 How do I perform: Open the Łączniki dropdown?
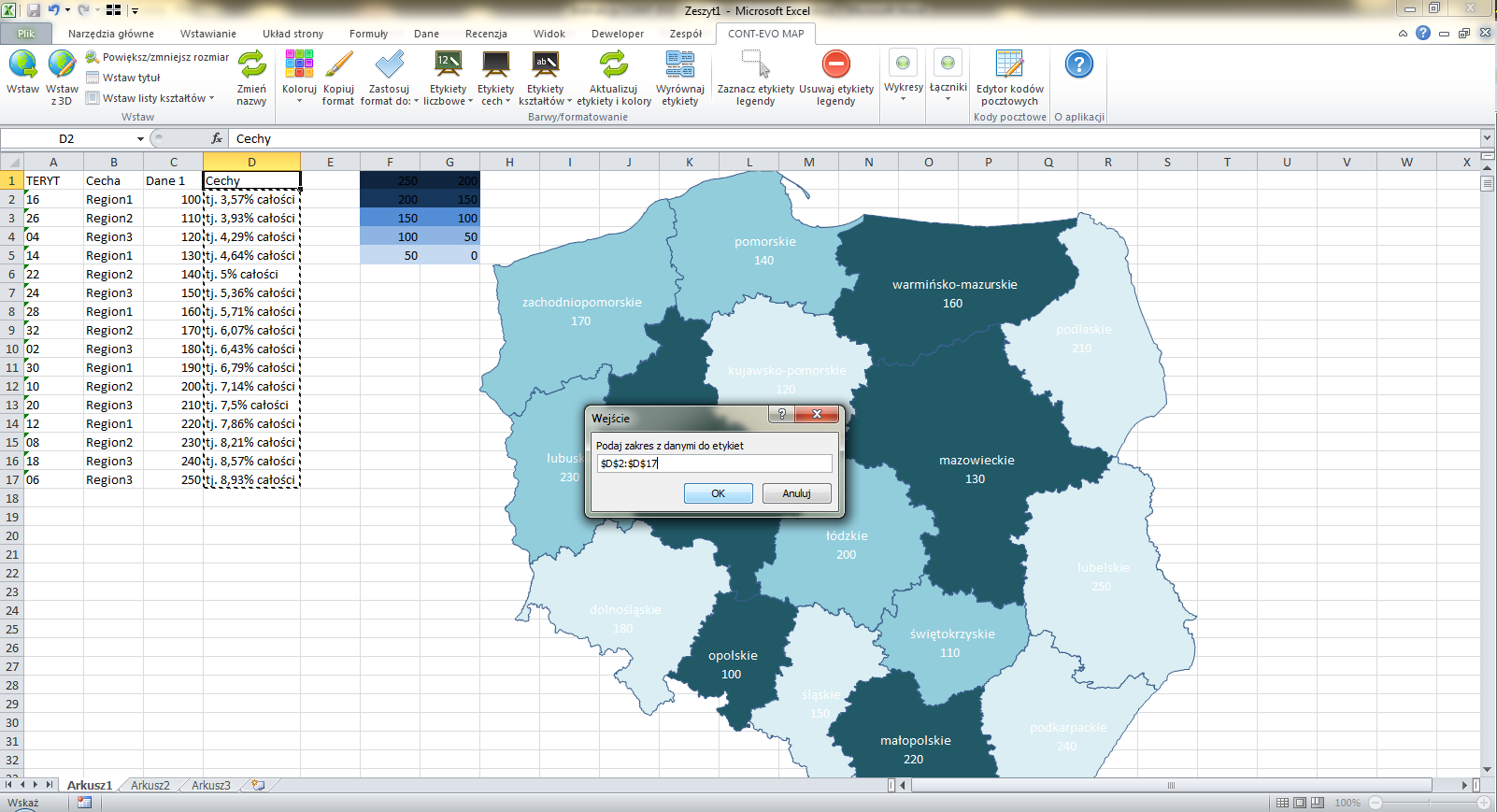pyautogui.click(x=948, y=76)
